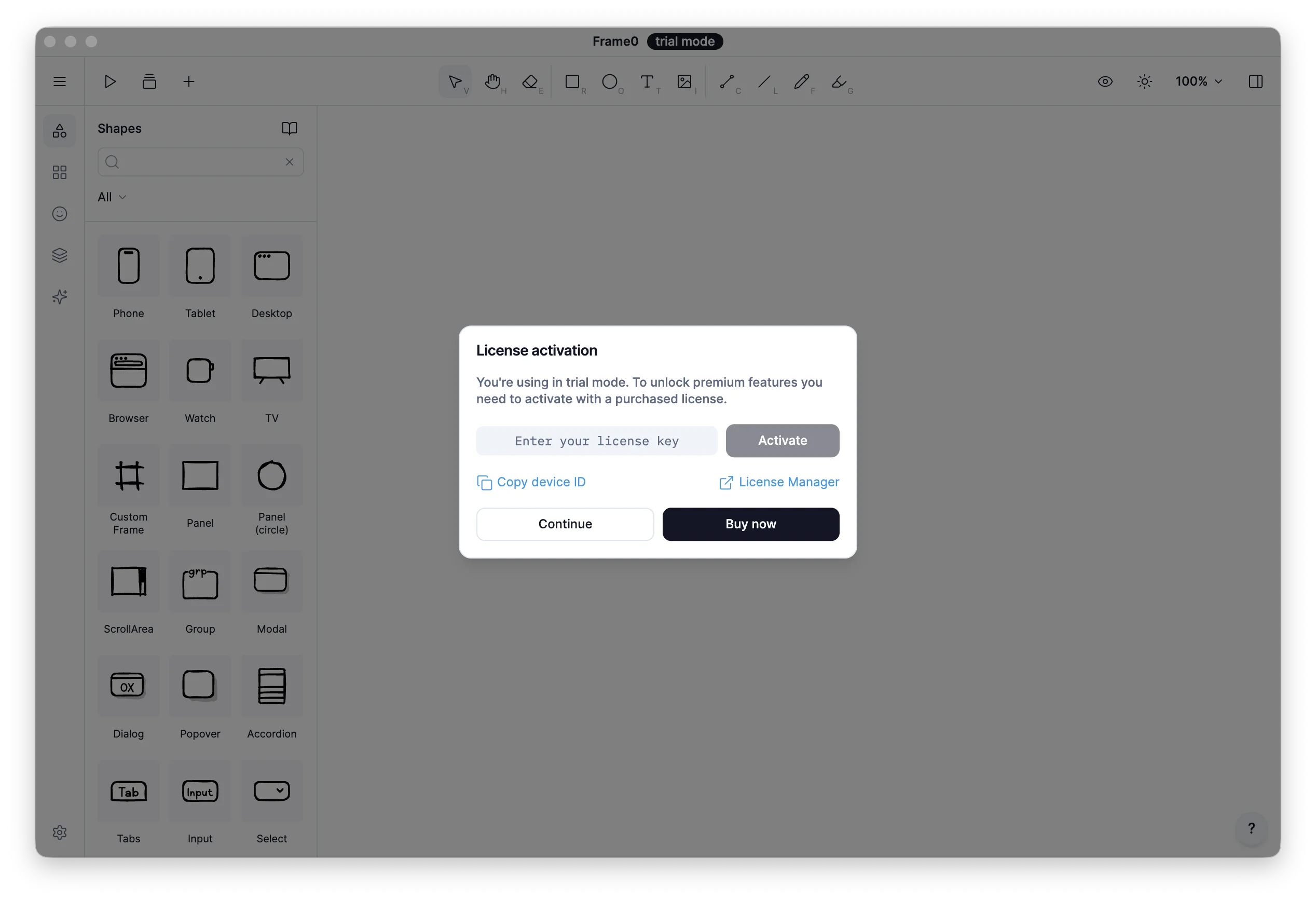Toggle the eye preview mode
Image resolution: width=1316 pixels, height=901 pixels.
pos(1105,81)
